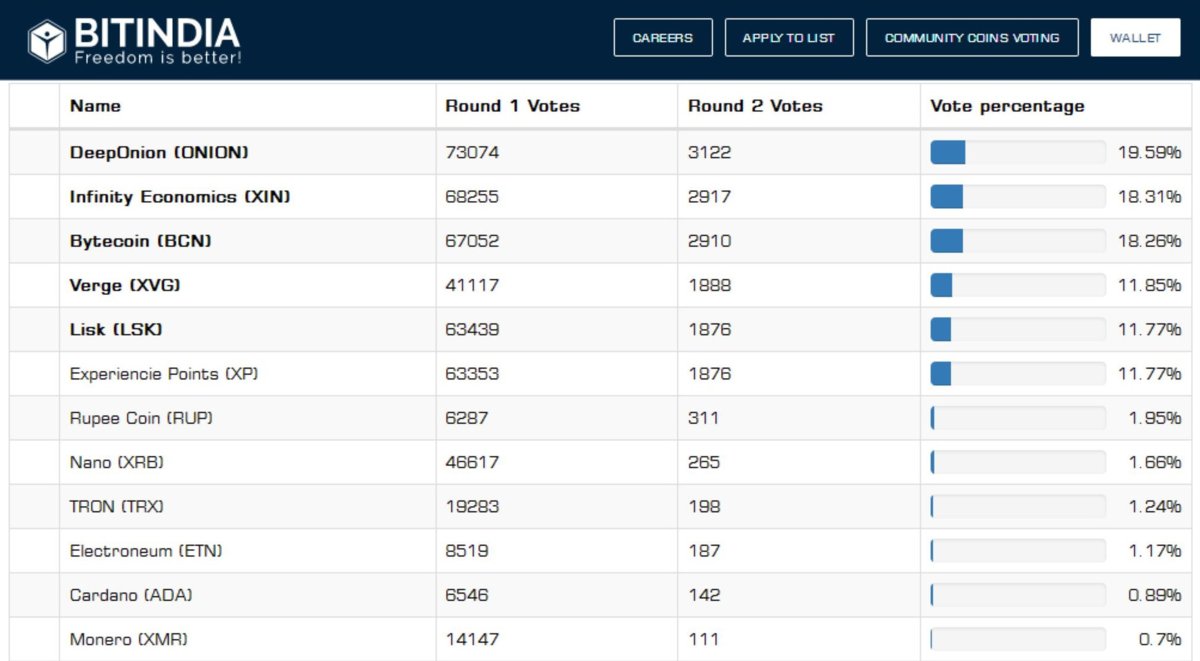Open the Careers page
Image resolution: width=1200 pixels, height=661 pixels.
tap(663, 37)
